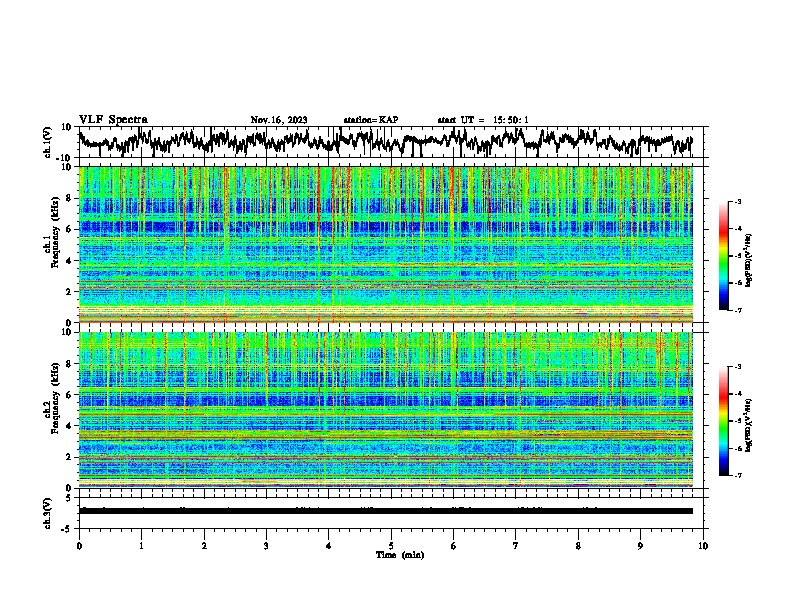Click the "station=KAP" label
The image size is (792, 612).
point(371,120)
